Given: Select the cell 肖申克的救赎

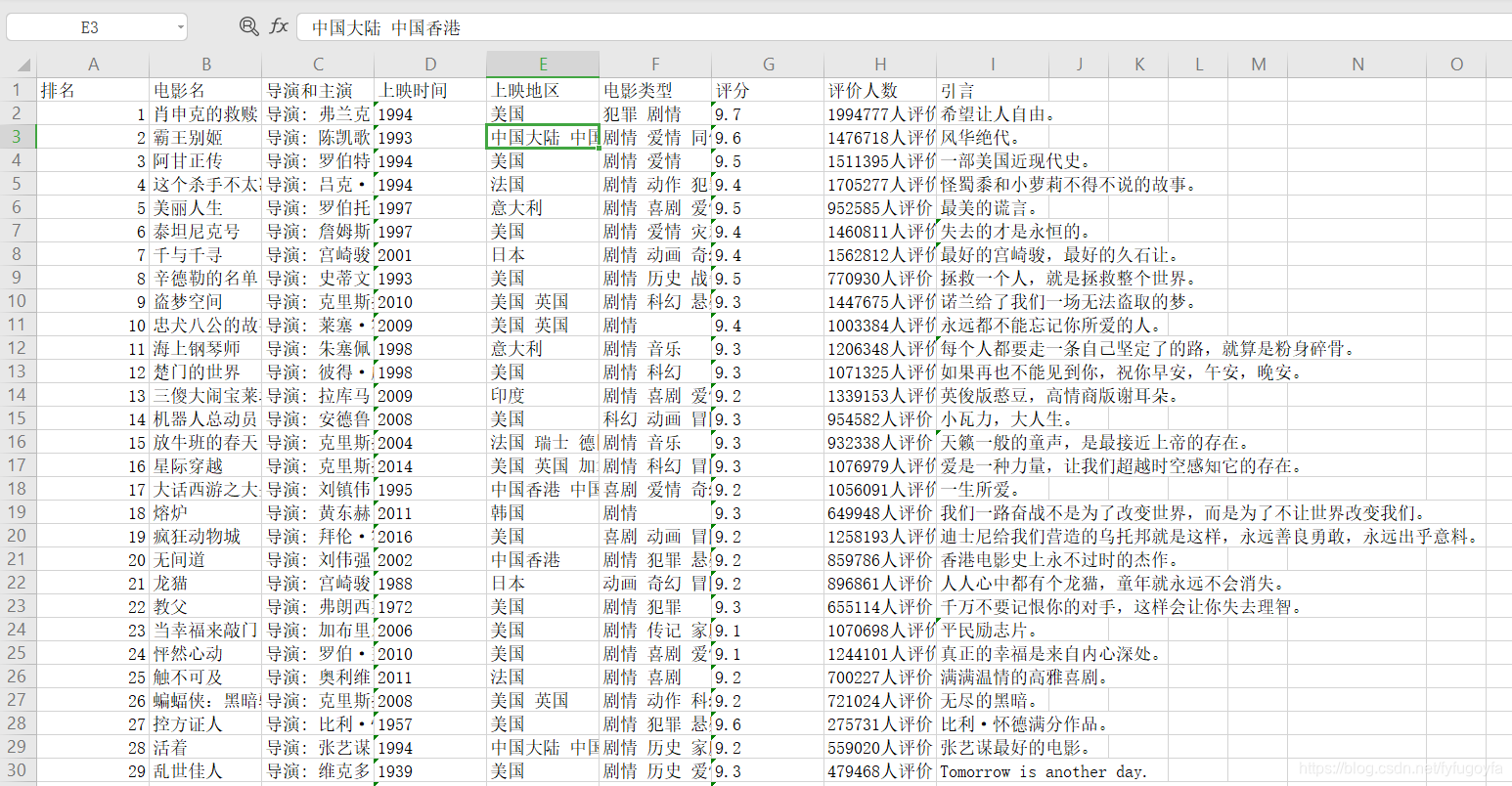Looking at the screenshot, I should click(205, 113).
